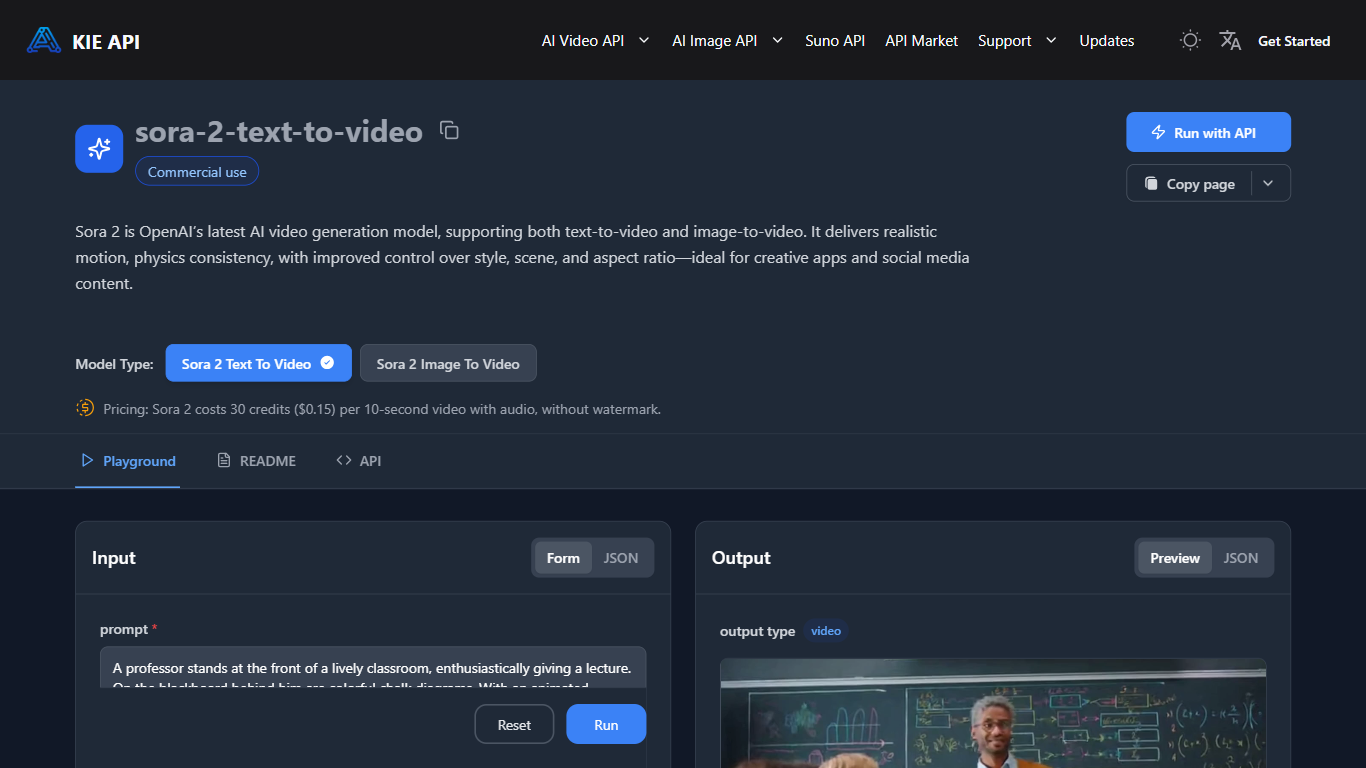Open the API tab
This screenshot has height=768, width=1366.
click(x=359, y=461)
